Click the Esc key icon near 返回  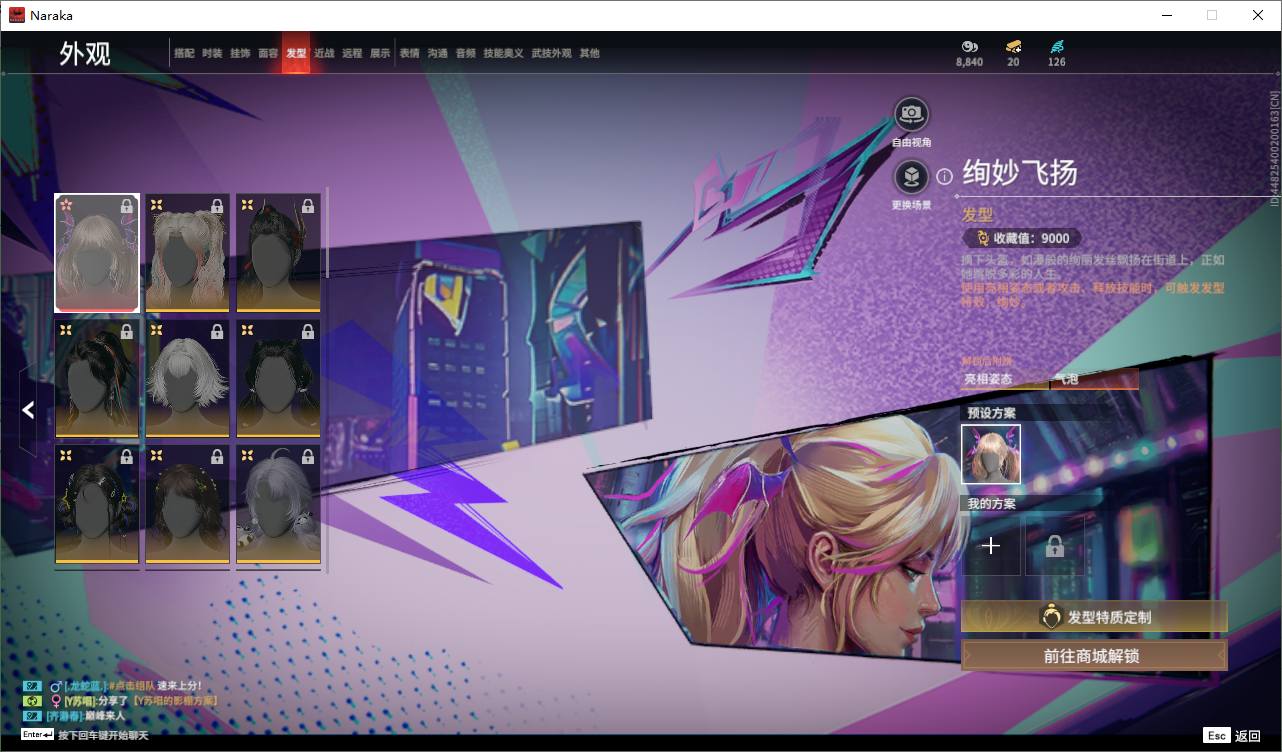(x=1216, y=736)
